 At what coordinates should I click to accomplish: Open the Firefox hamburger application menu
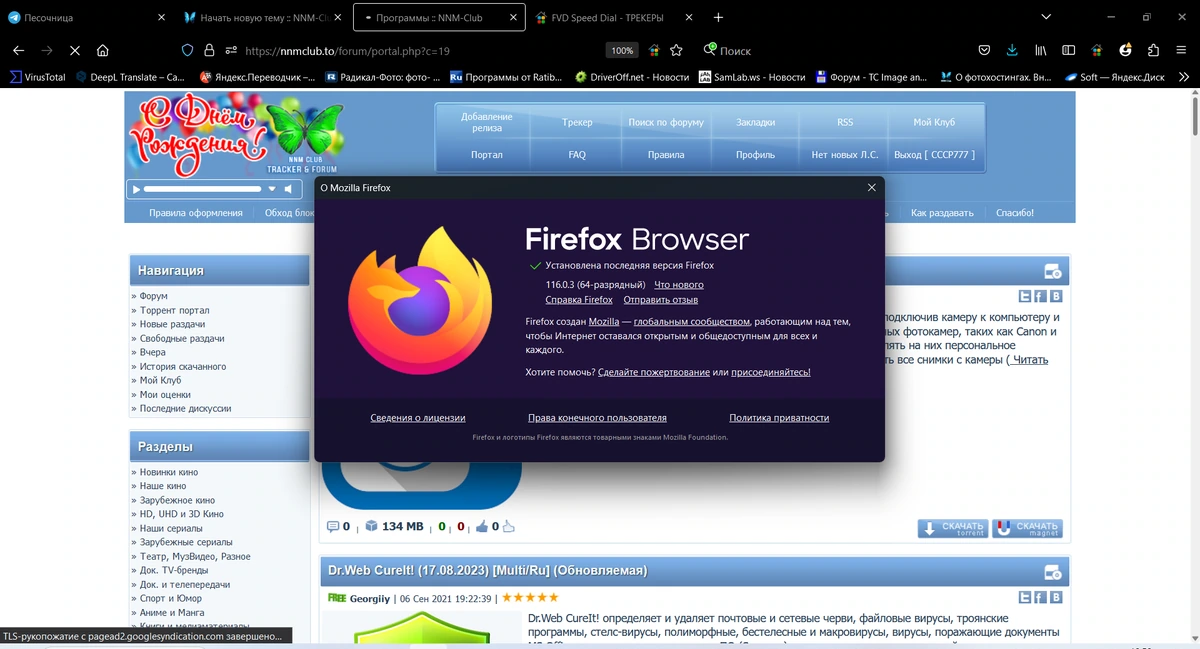click(1181, 50)
